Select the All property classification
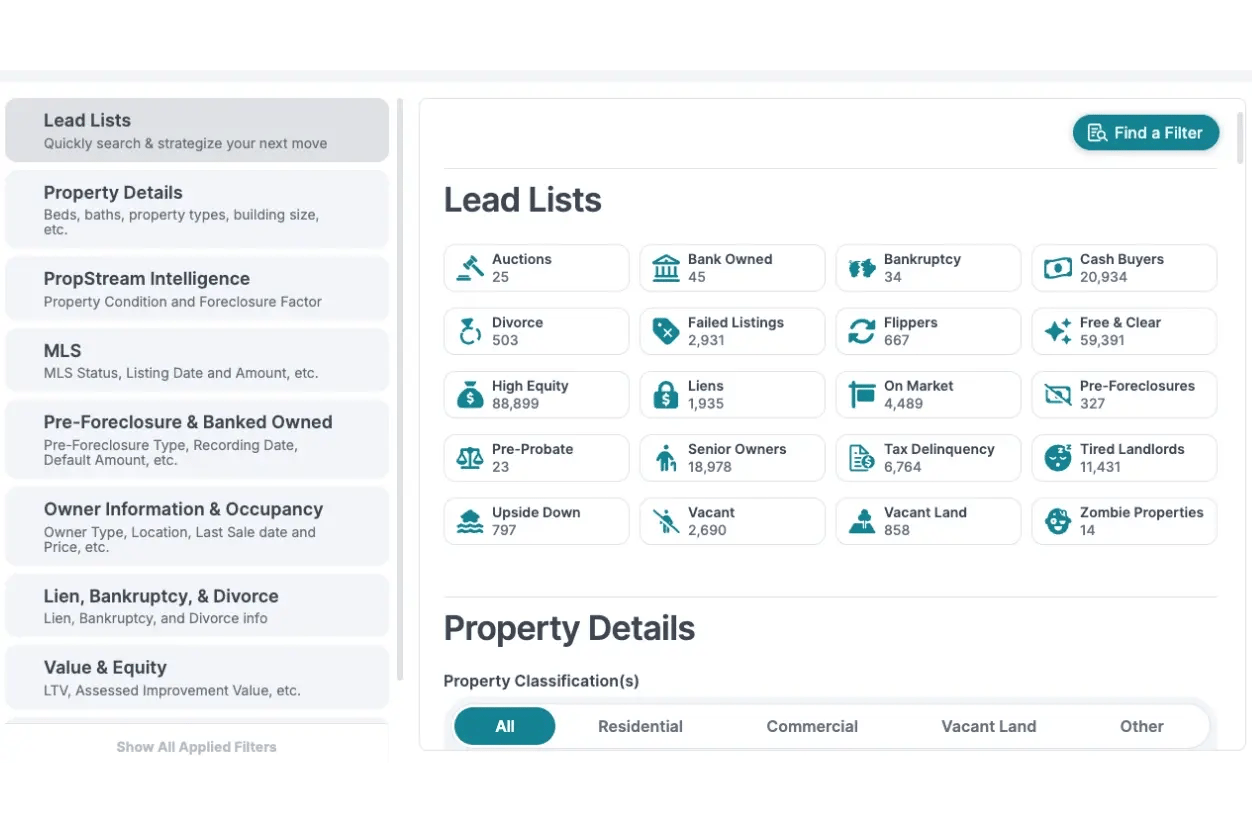Image resolution: width=1252 pixels, height=834 pixels. (x=504, y=726)
